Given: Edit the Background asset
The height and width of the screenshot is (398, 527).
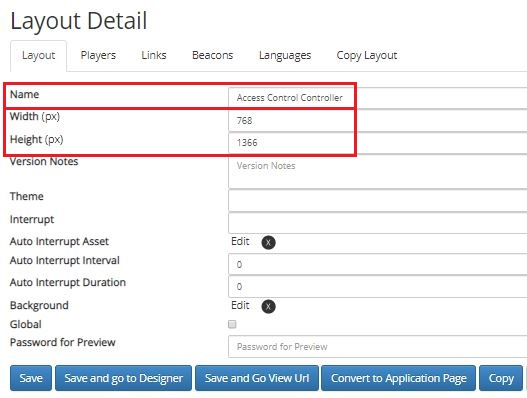Looking at the screenshot, I should point(240,305).
